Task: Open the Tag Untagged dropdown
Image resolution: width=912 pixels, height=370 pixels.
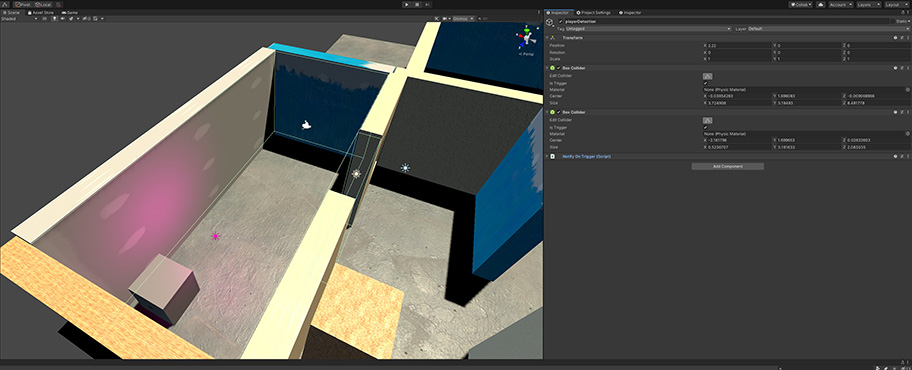Action: click(648, 29)
